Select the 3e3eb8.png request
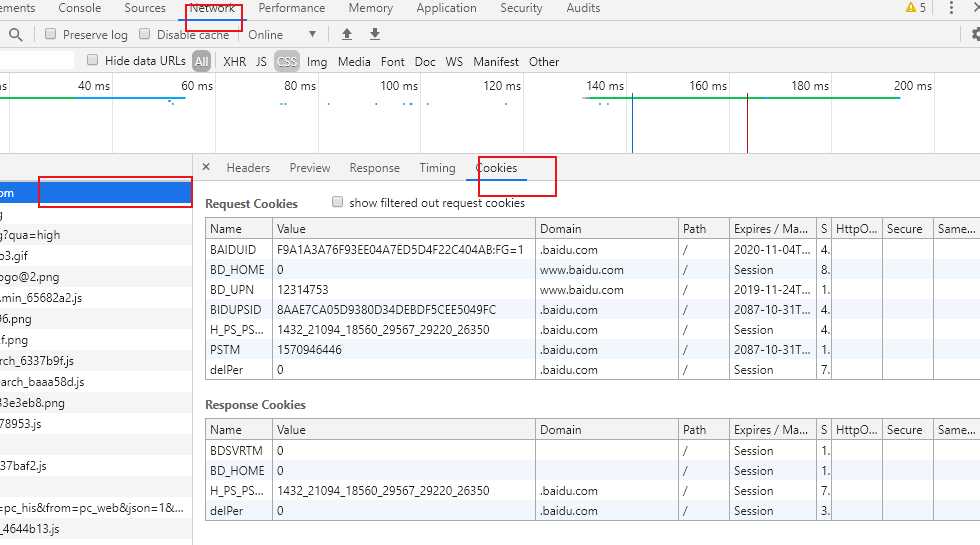This screenshot has height=545, width=980. click(96, 402)
